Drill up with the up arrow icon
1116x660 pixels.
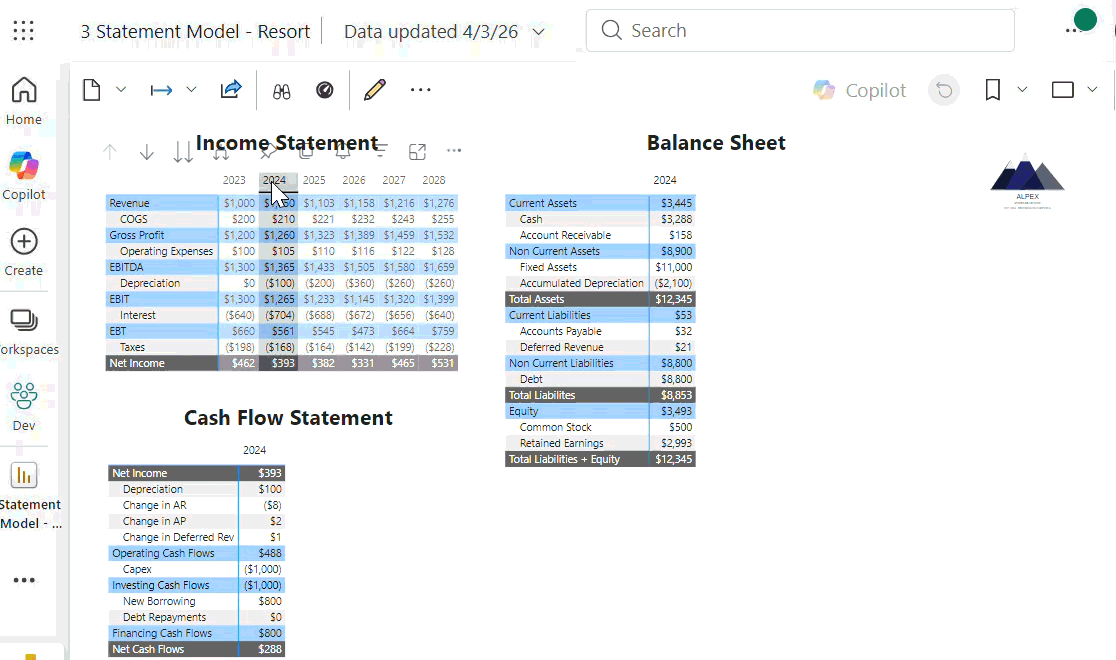[x=110, y=151]
